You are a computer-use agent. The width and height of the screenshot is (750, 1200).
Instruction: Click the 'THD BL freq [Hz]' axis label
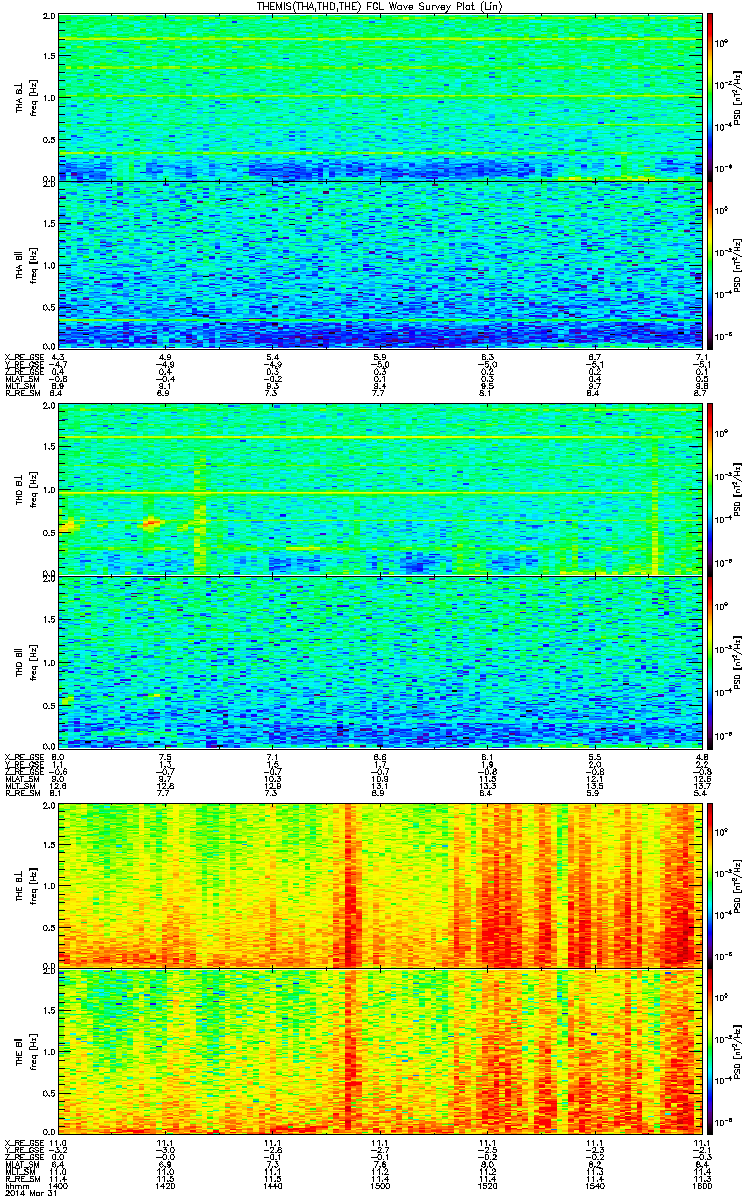25,490
